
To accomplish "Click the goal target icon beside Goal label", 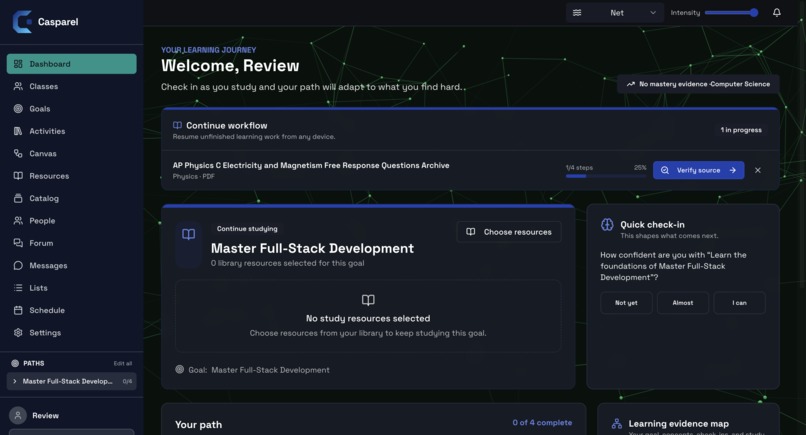I will [179, 369].
